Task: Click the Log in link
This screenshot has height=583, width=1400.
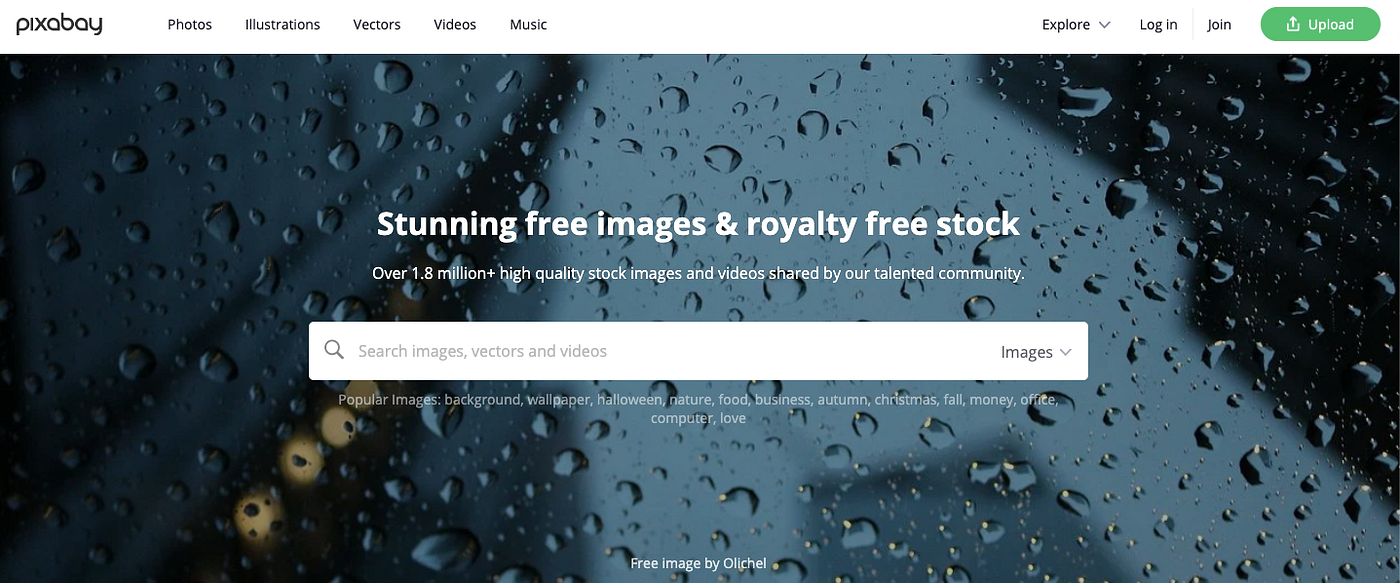Action: [1158, 25]
